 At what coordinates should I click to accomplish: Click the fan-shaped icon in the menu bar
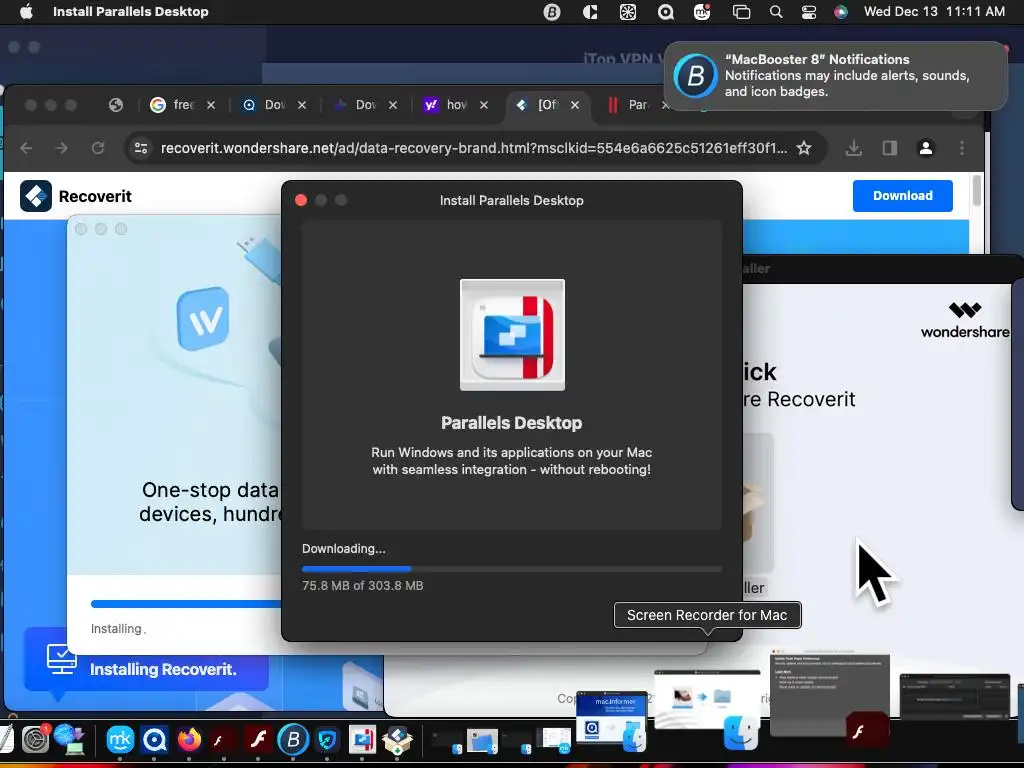628,12
